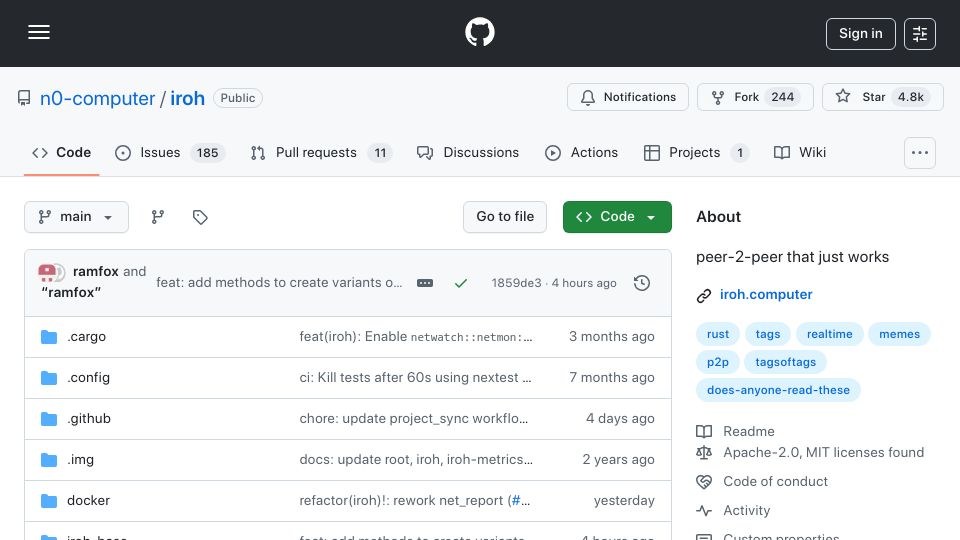Open the .github folder

click(89, 419)
